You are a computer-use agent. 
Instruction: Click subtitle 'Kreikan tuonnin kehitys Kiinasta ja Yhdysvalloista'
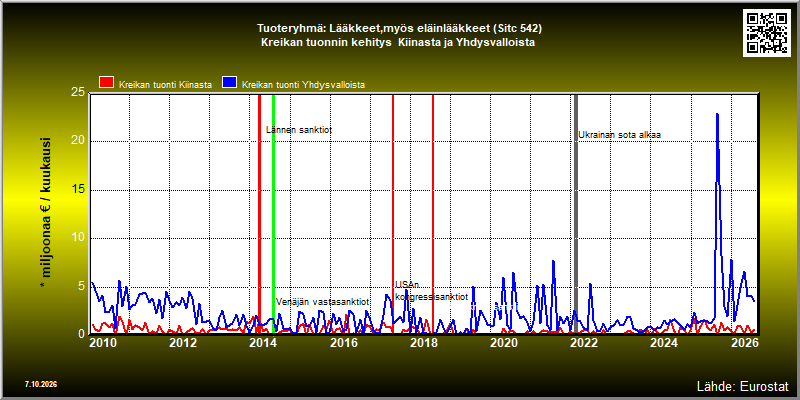point(398,43)
